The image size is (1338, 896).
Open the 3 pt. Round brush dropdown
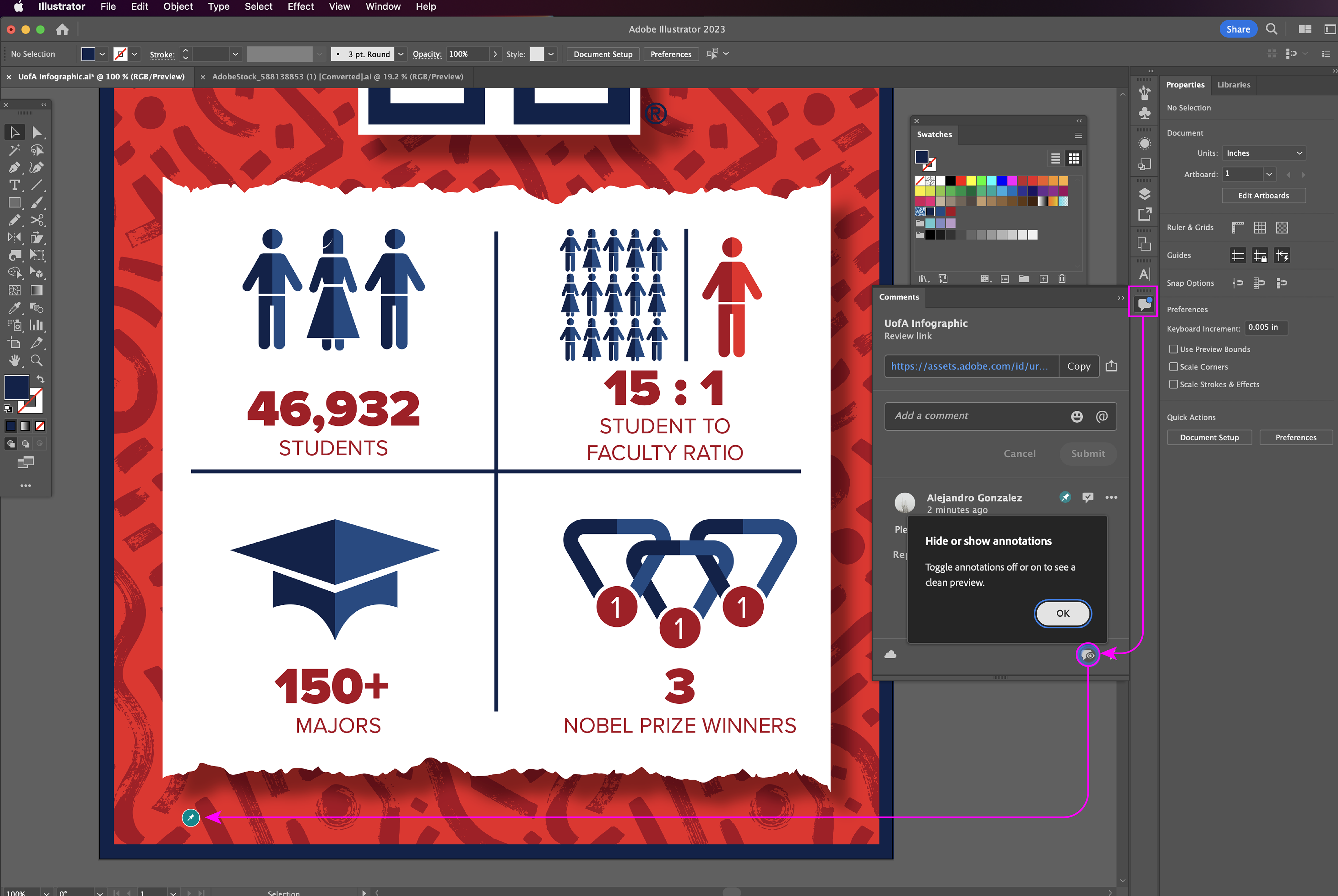click(x=401, y=54)
